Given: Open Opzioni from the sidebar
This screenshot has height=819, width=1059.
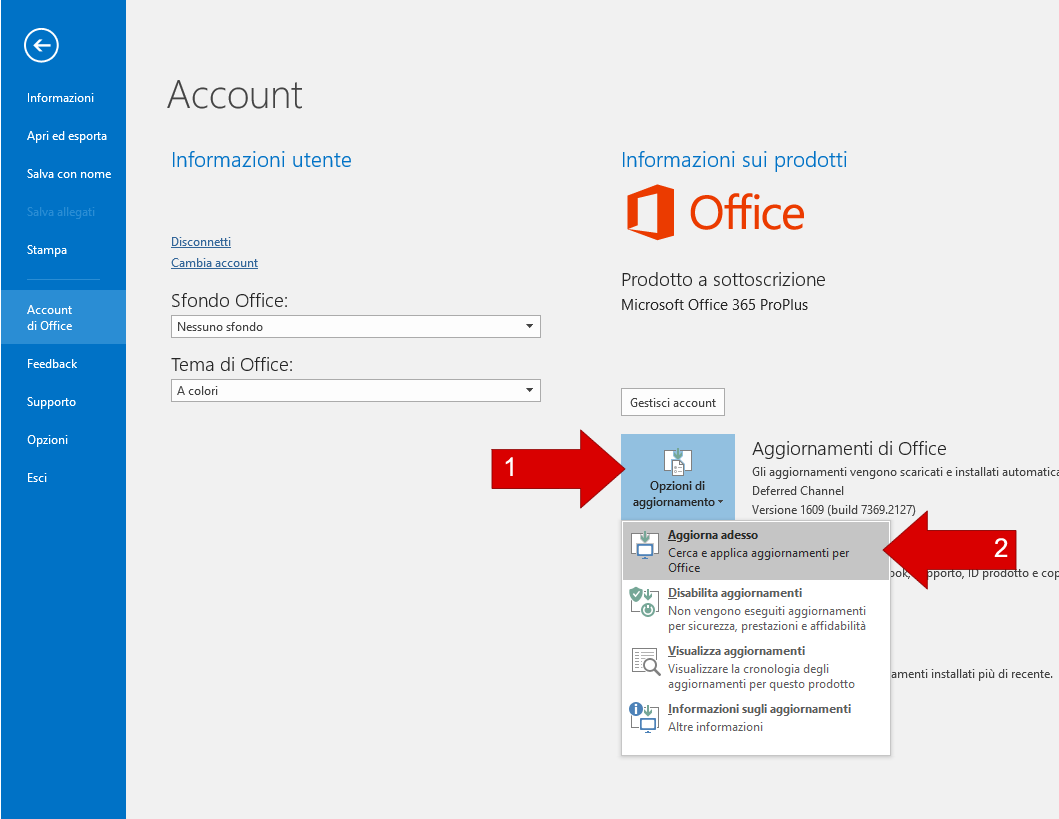Looking at the screenshot, I should click(x=47, y=440).
